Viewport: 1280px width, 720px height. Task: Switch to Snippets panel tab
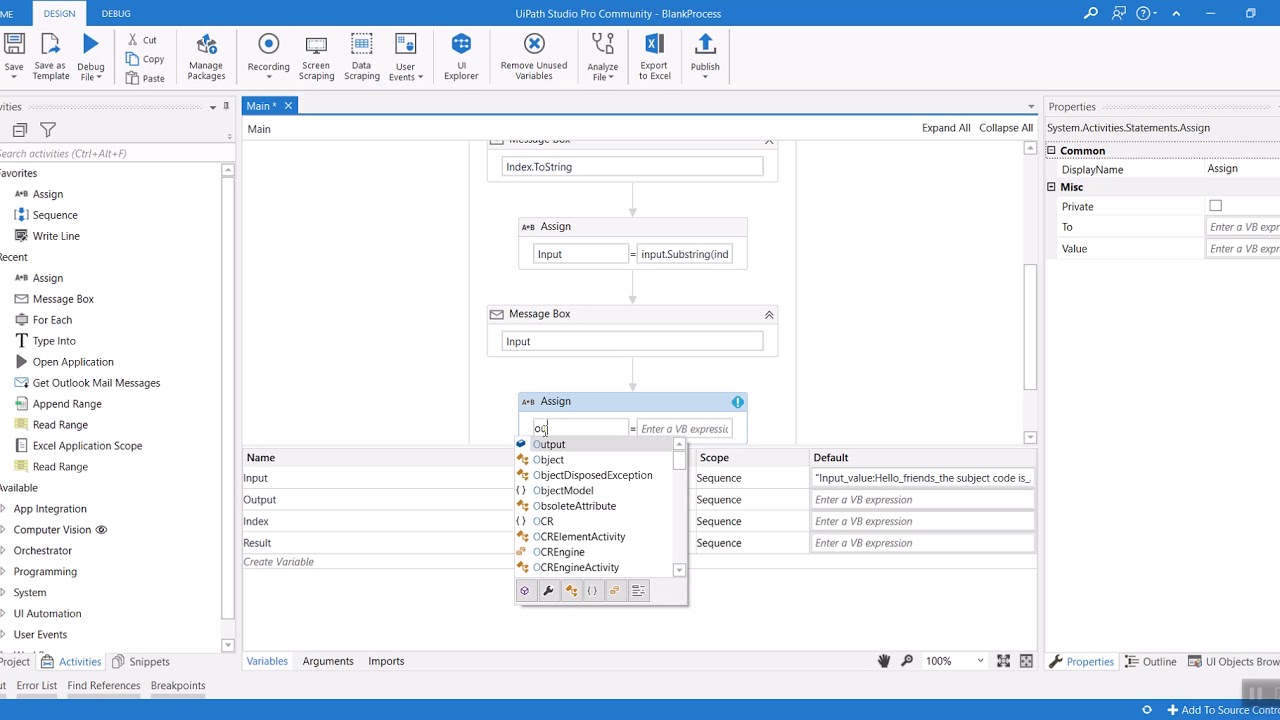point(140,662)
